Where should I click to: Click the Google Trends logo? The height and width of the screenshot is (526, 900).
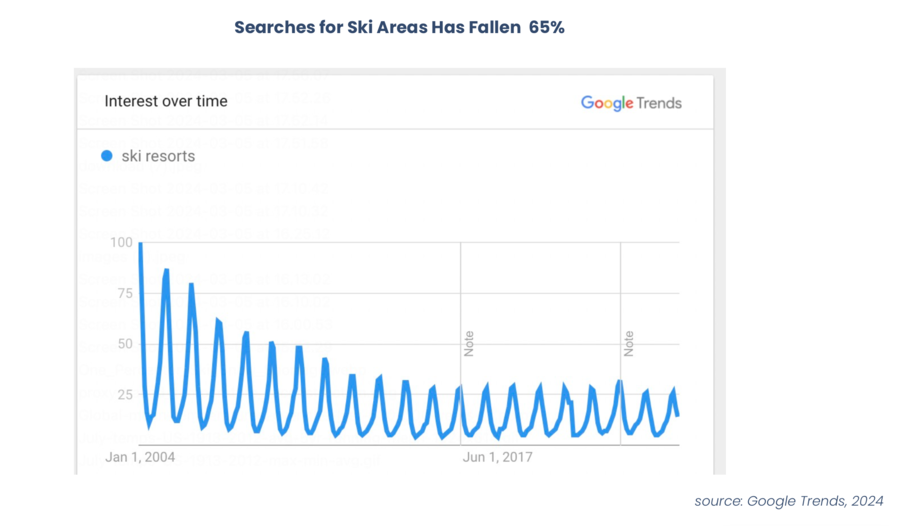click(631, 103)
